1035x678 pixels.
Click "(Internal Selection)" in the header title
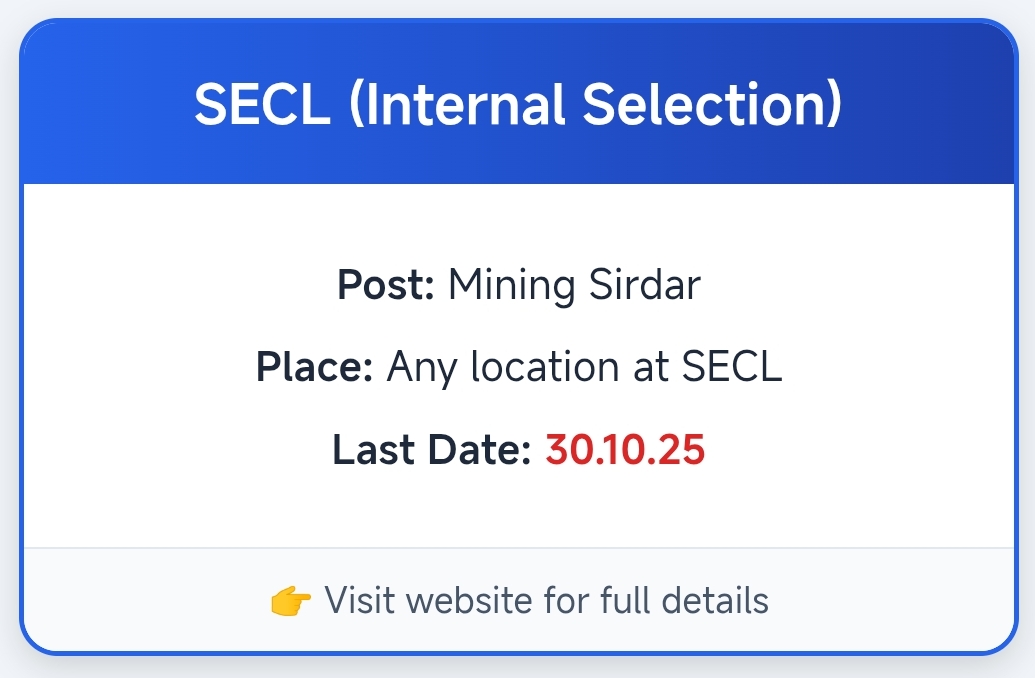pyautogui.click(x=596, y=105)
